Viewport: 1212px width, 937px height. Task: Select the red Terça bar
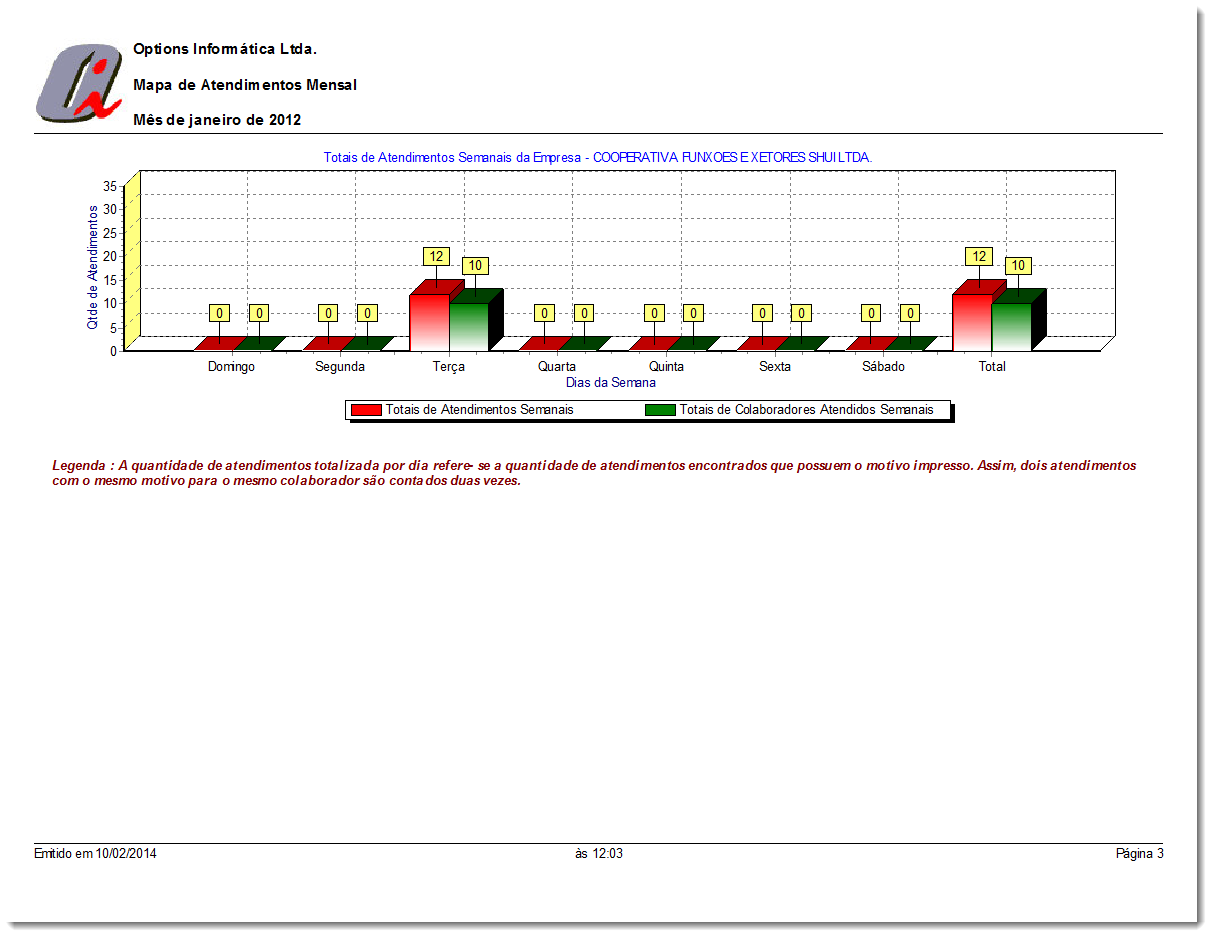[x=430, y=322]
